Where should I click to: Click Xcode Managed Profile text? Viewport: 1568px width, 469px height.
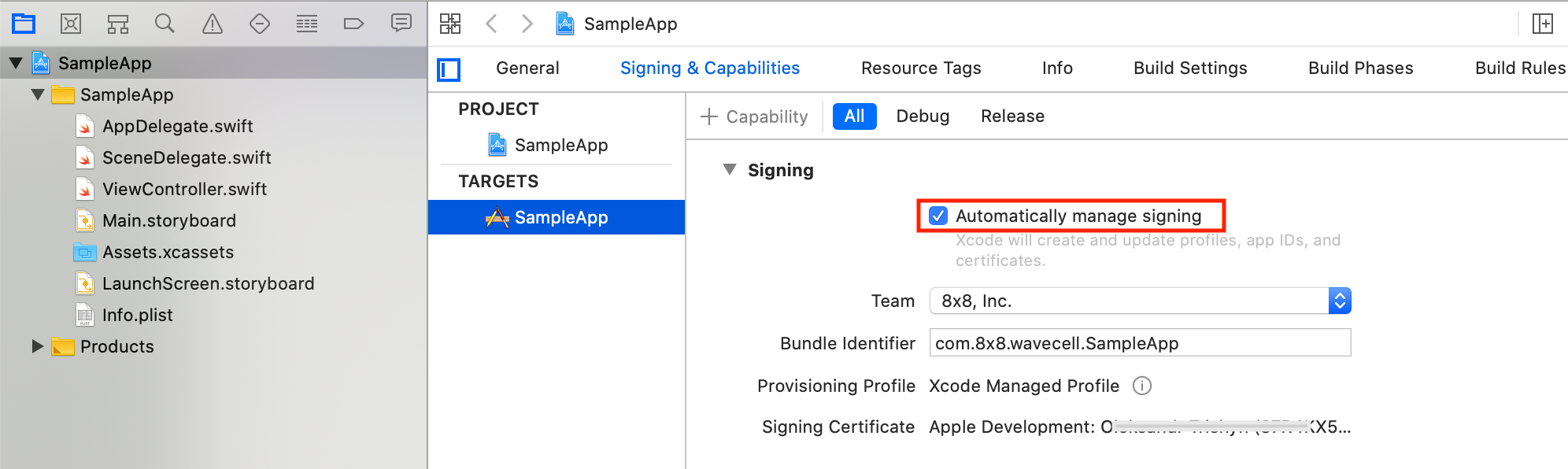pyautogui.click(x=1024, y=386)
